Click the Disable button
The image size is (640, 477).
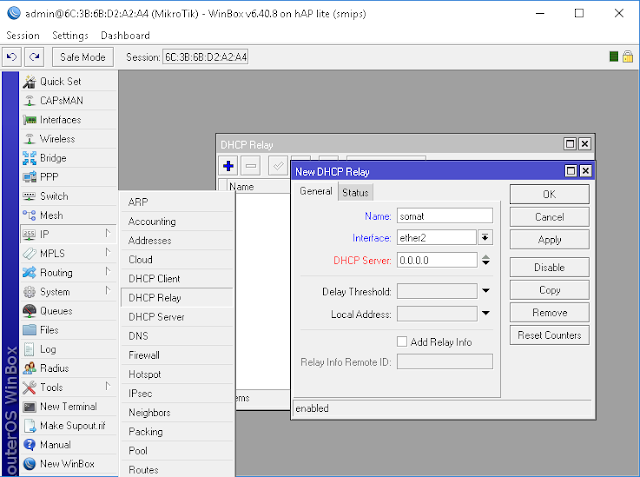pyautogui.click(x=549, y=267)
